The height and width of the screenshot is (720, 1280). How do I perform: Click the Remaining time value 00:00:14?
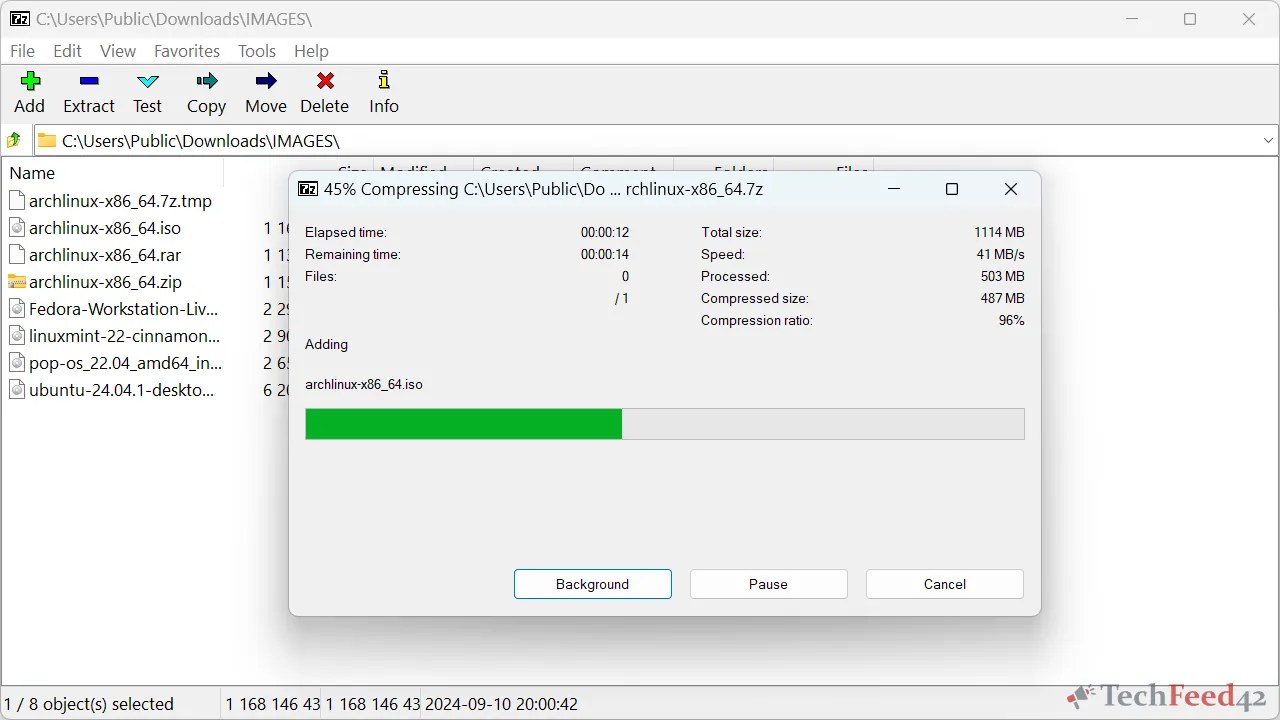605,254
